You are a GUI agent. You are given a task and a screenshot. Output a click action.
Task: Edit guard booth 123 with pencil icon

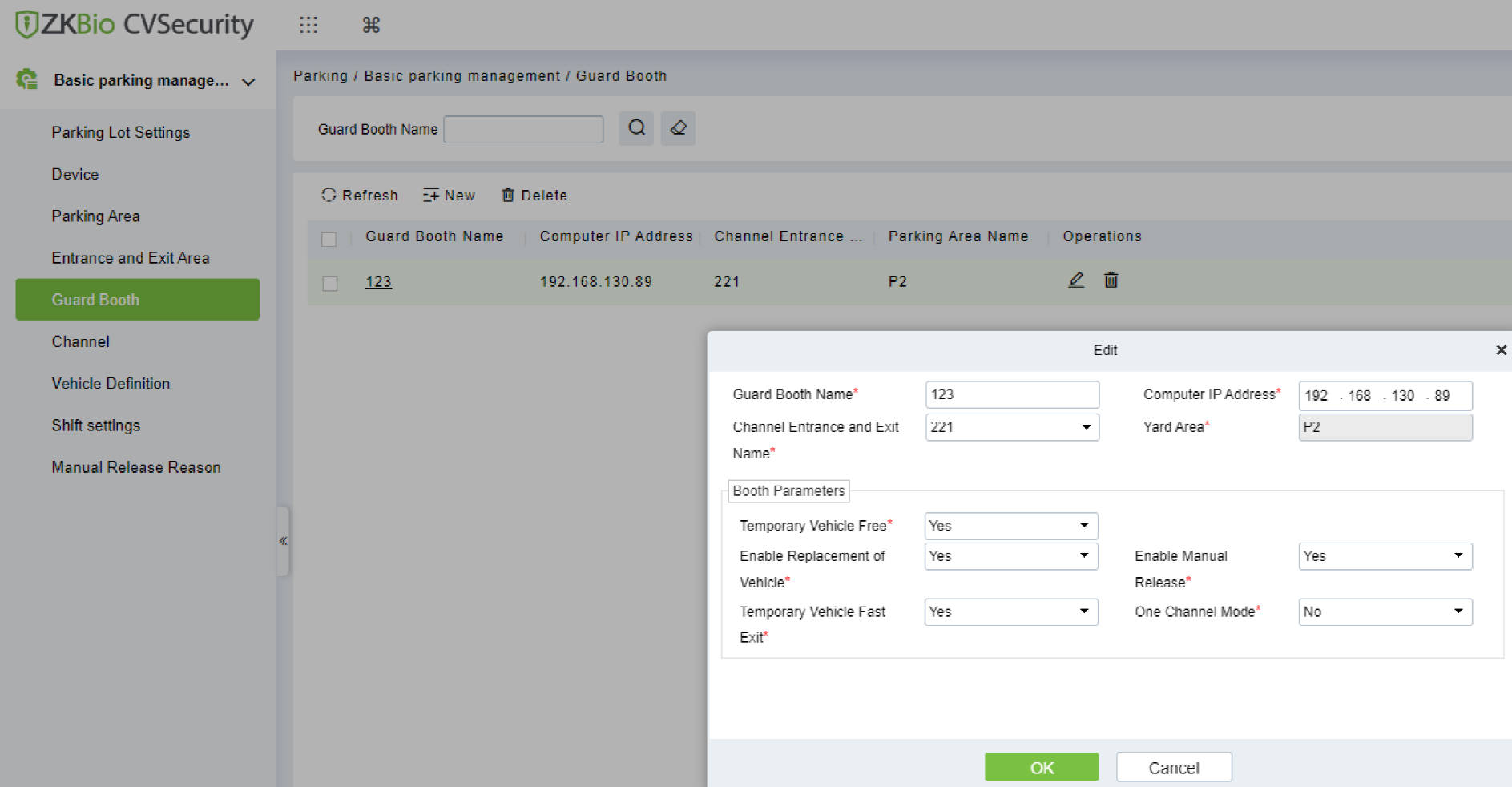tap(1076, 280)
